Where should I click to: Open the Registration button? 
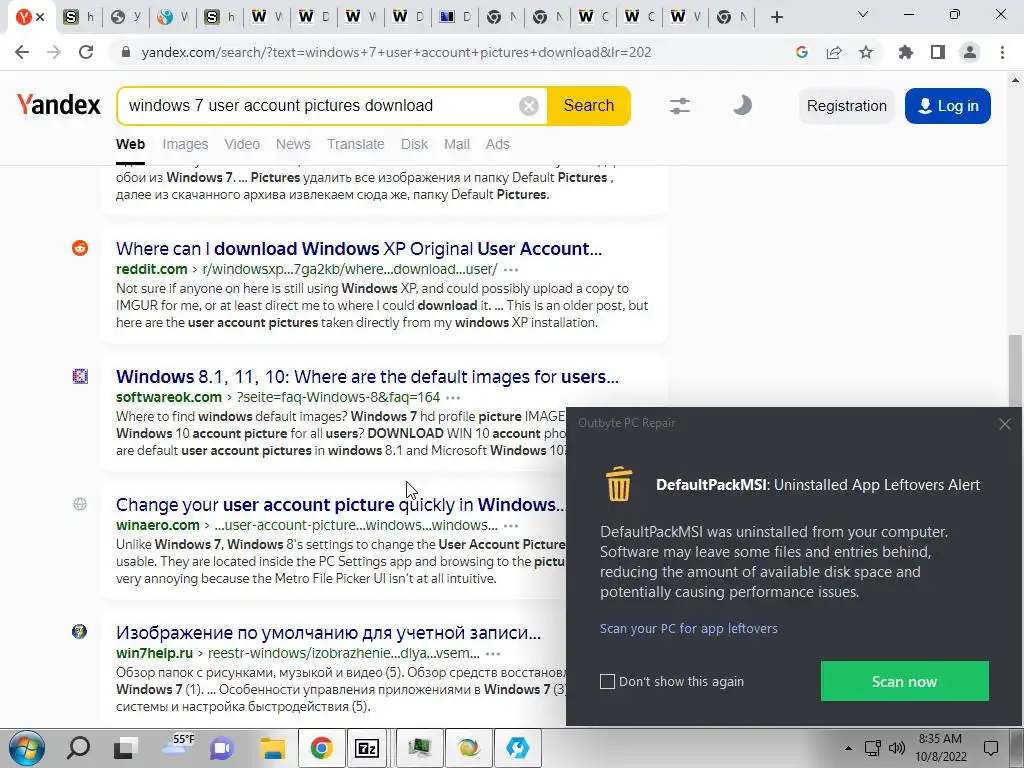(846, 106)
